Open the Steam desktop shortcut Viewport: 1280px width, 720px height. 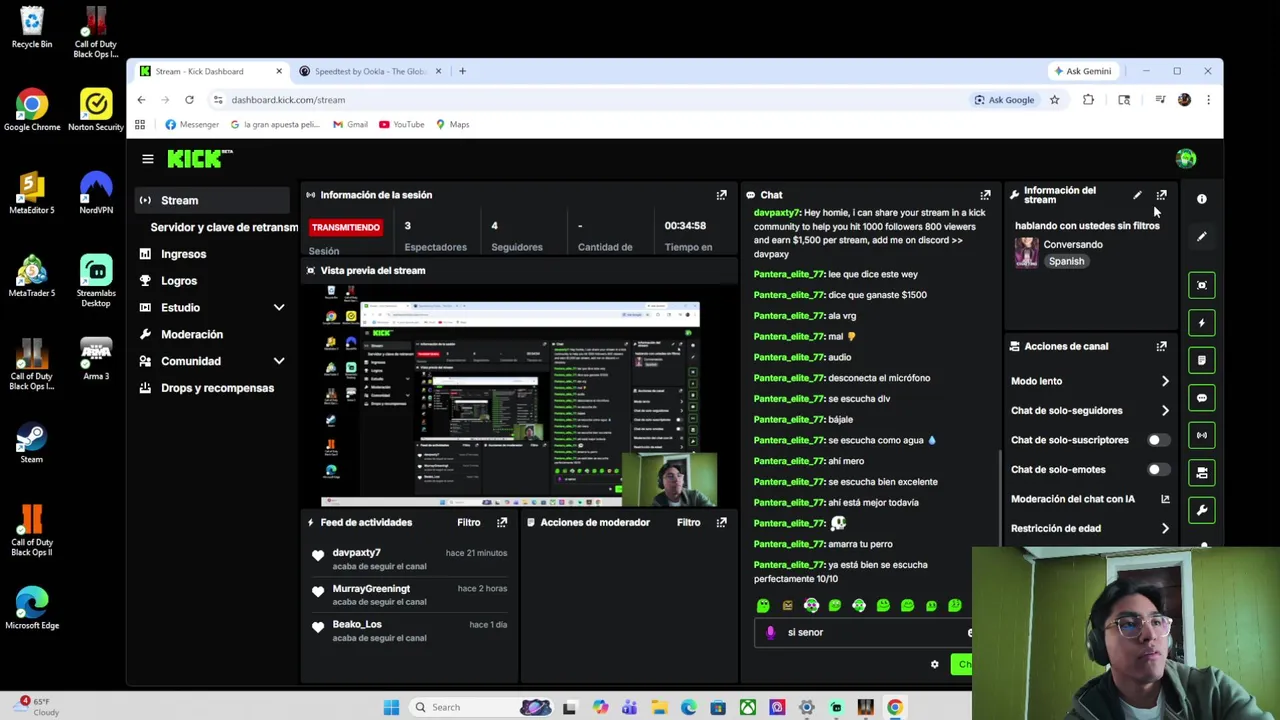tap(31, 443)
